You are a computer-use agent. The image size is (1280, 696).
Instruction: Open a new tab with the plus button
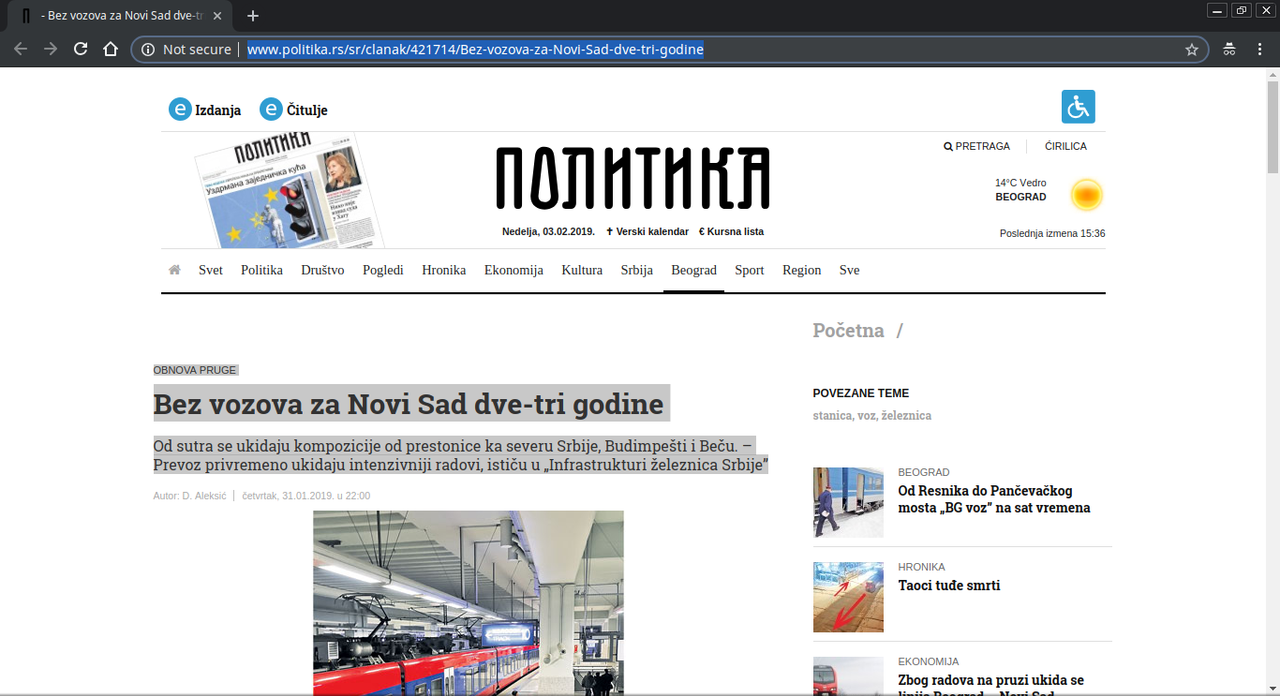click(x=253, y=16)
